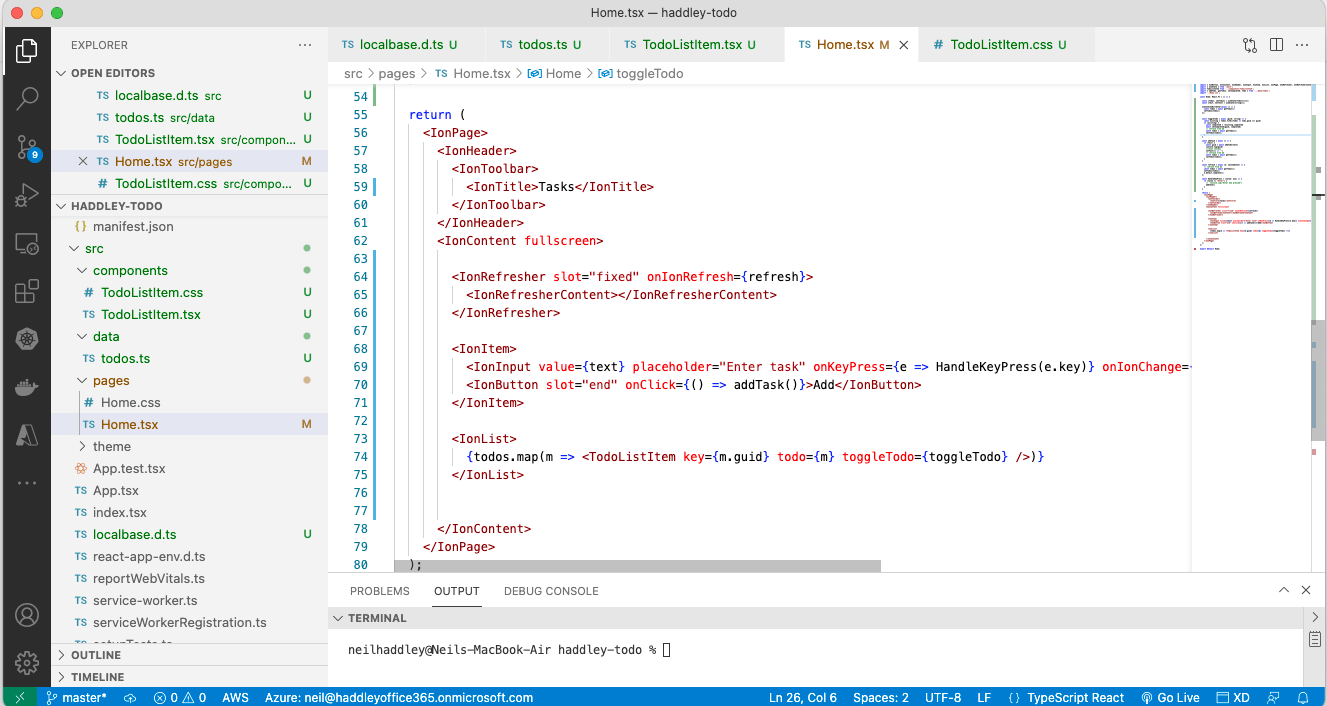Image resolution: width=1327 pixels, height=706 pixels.
Task: Open the PROBLEMS panel tab
Action: (x=379, y=591)
